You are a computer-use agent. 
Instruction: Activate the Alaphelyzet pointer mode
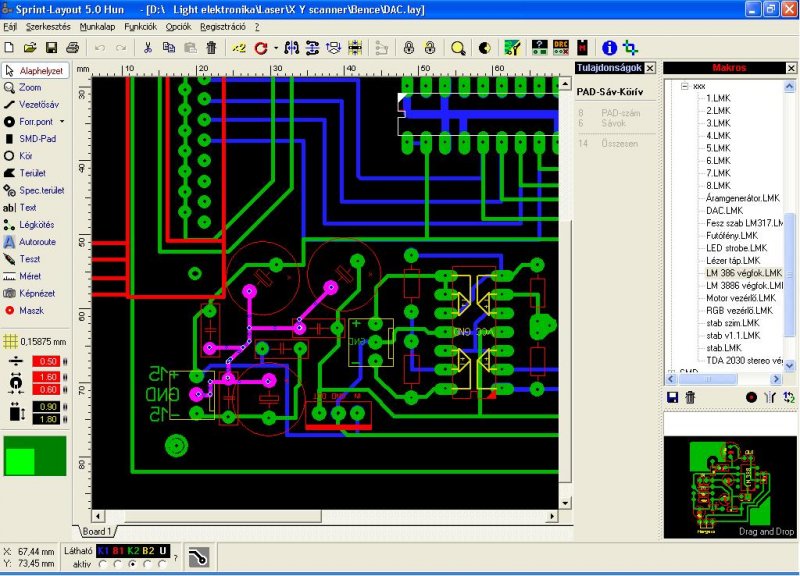(35, 70)
